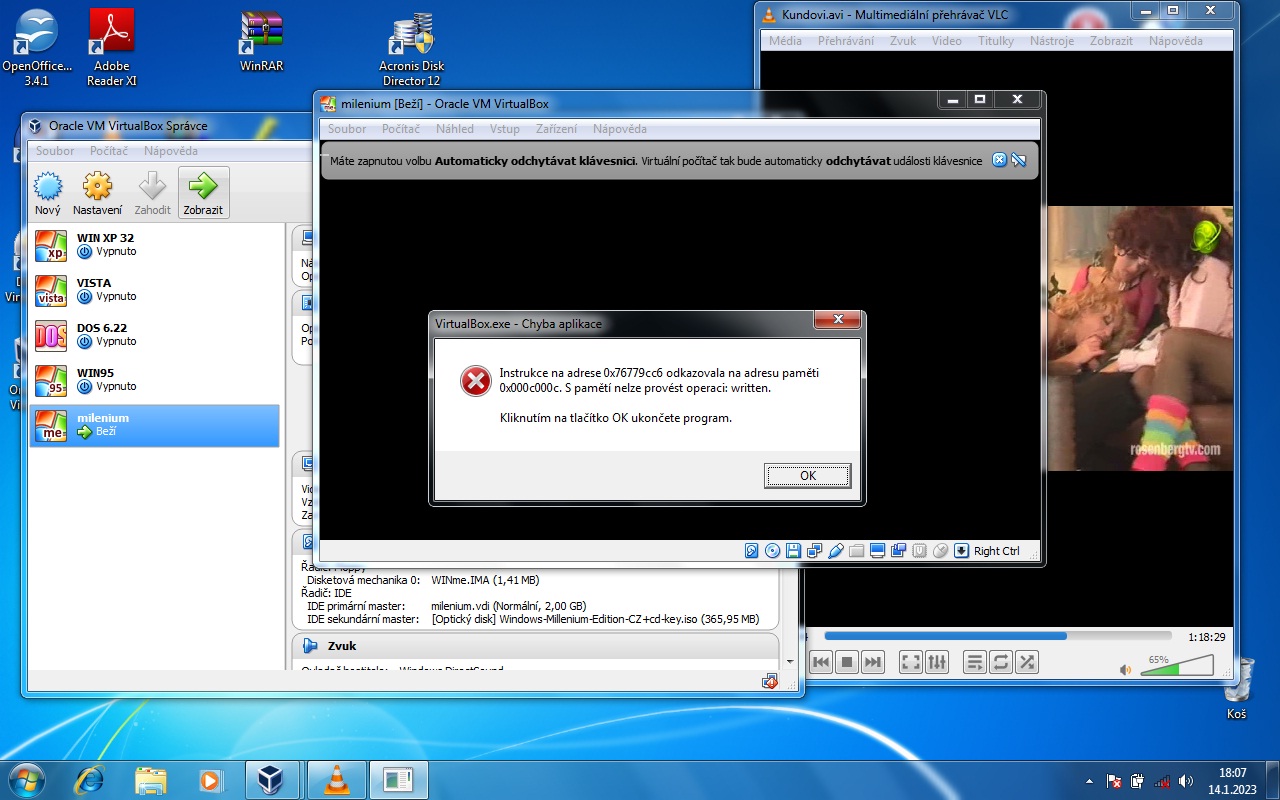Click the taskbar clock showing 18:07
The height and width of the screenshot is (800, 1280).
(1233, 780)
